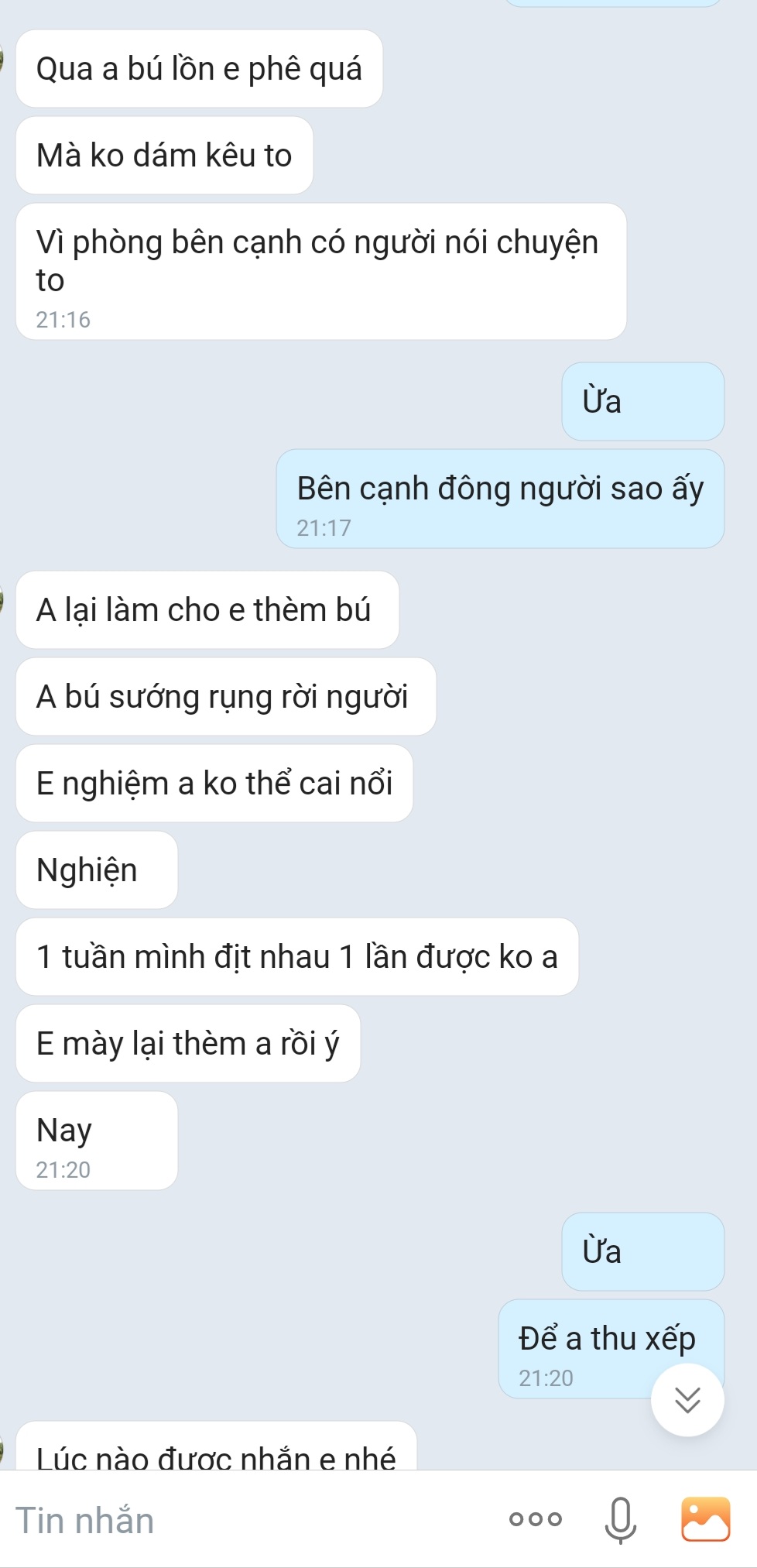Select the "Vì phòng bên cạnh" message bubble
The width and height of the screenshot is (757, 1568).
pos(321,272)
